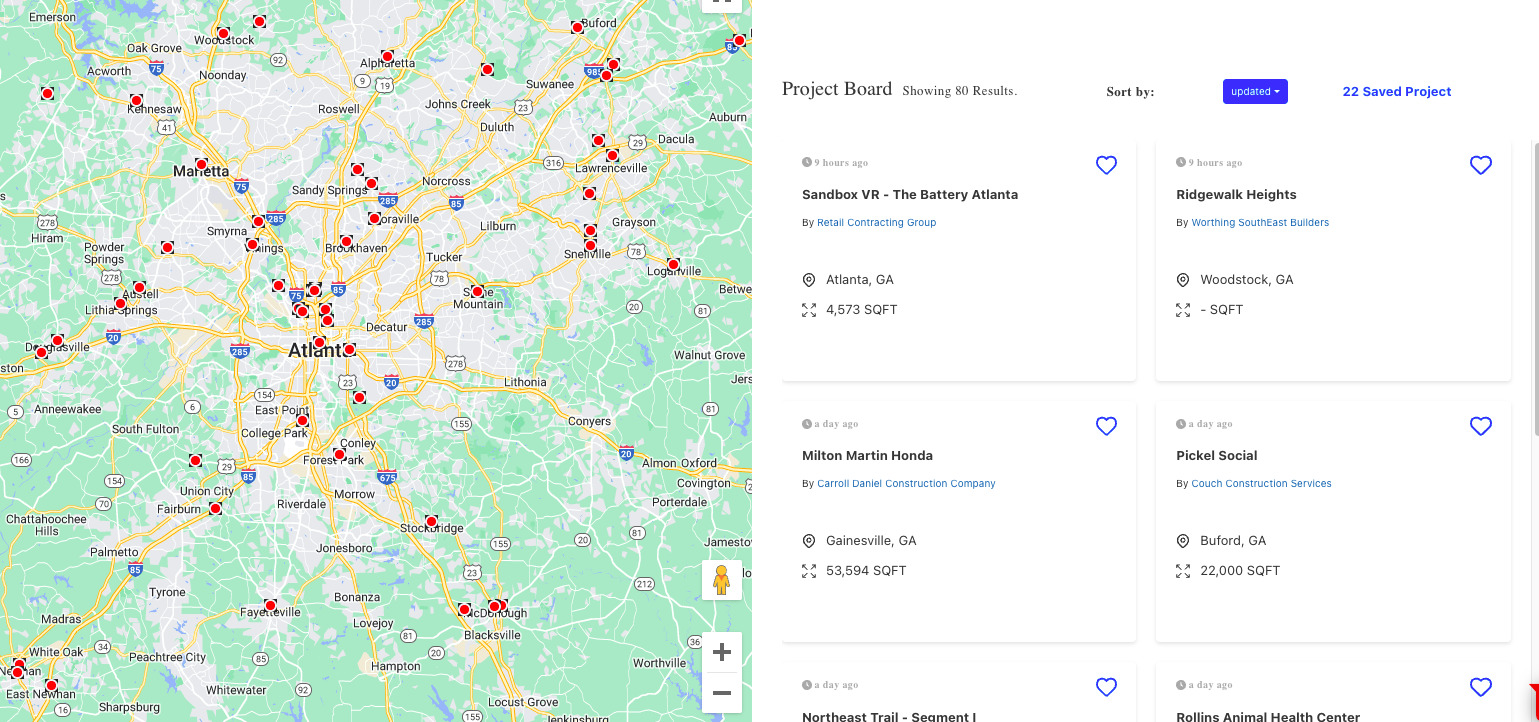This screenshot has width=1539, height=722.
Task: Open Retail Contracting Group link
Action: (876, 223)
